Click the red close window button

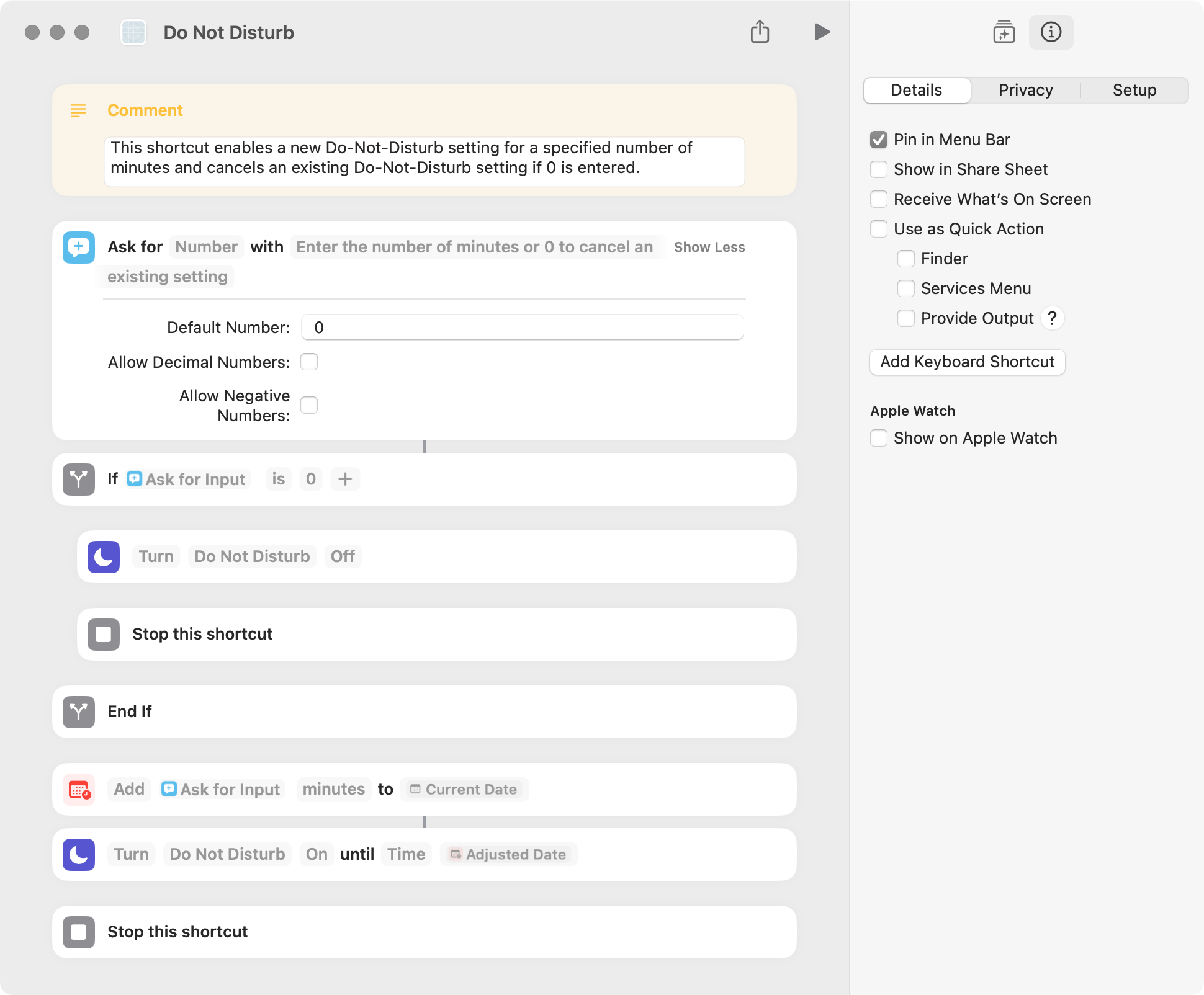pos(32,32)
